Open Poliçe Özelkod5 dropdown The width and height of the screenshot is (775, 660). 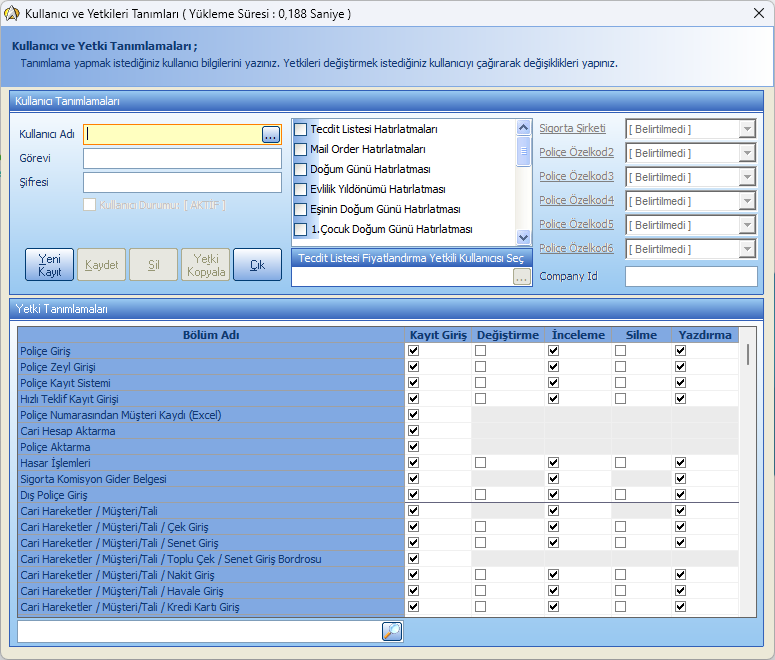point(747,225)
